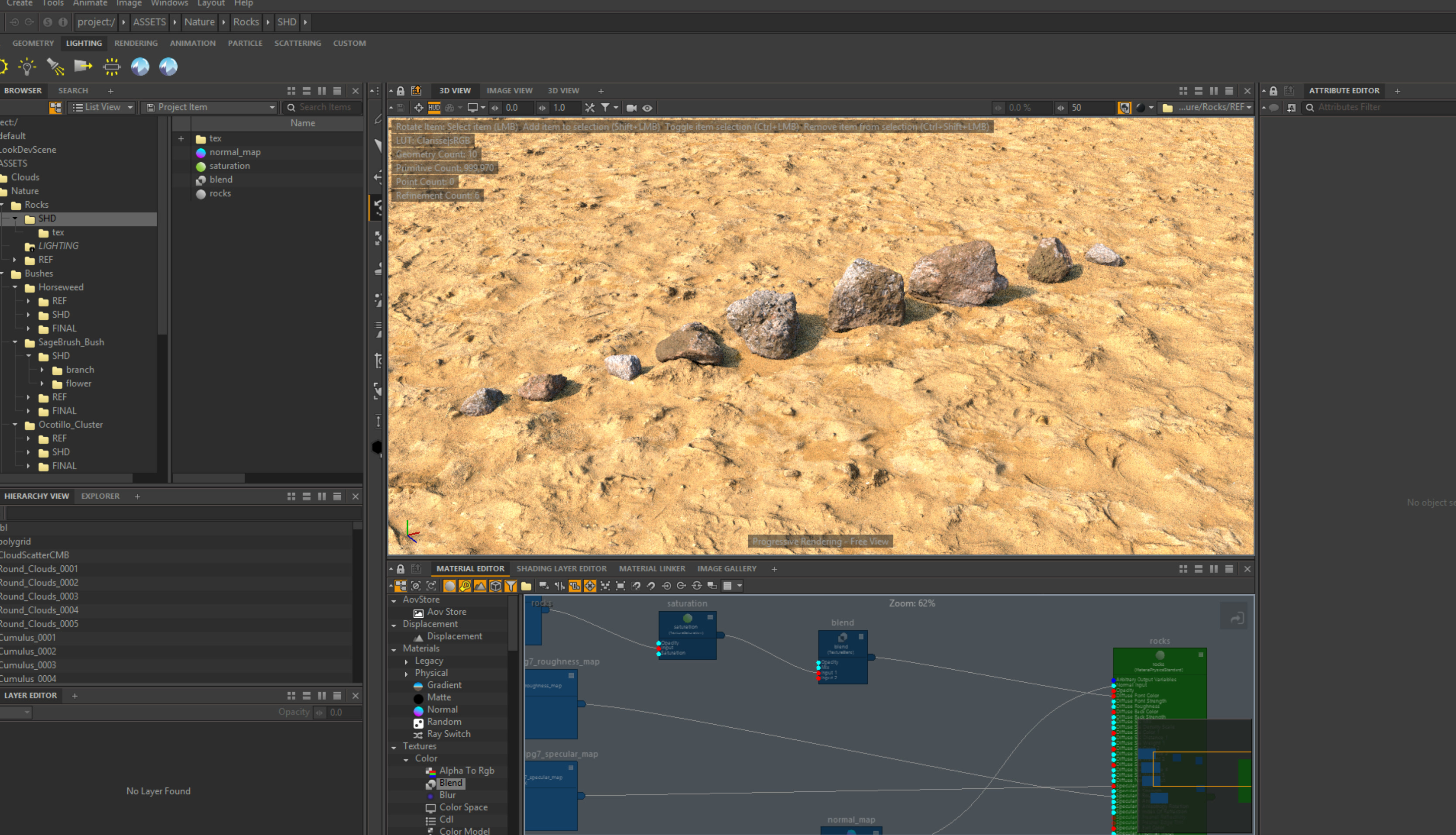Screen dimensions: 1456x835
Task: Lock the 3D View panel
Action: 401,91
